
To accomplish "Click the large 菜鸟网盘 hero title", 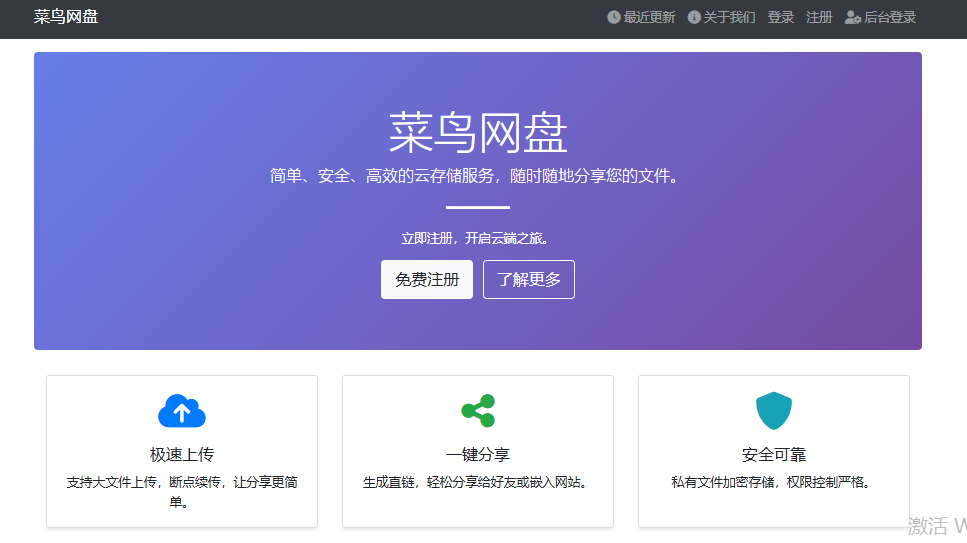I will 478,133.
